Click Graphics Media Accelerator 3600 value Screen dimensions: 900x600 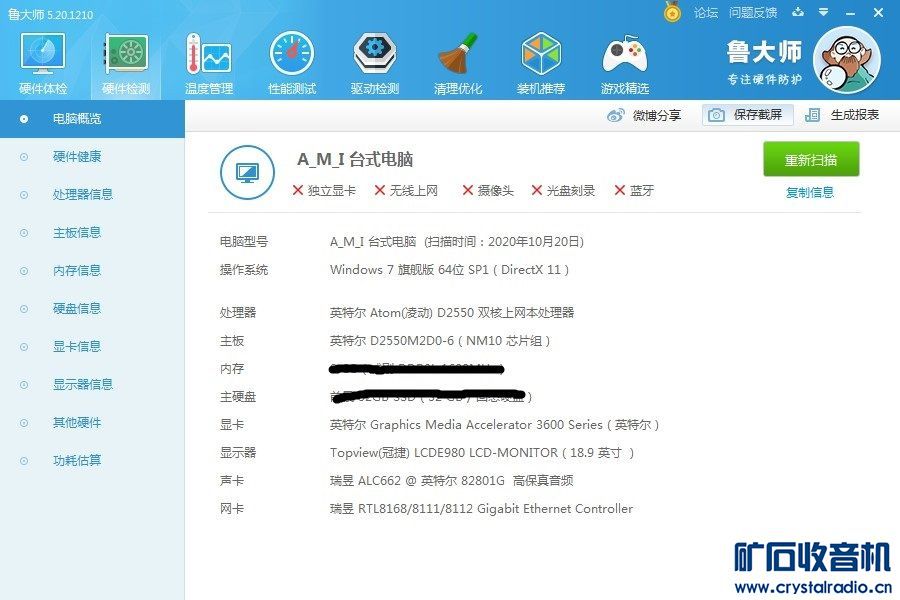[x=494, y=425]
